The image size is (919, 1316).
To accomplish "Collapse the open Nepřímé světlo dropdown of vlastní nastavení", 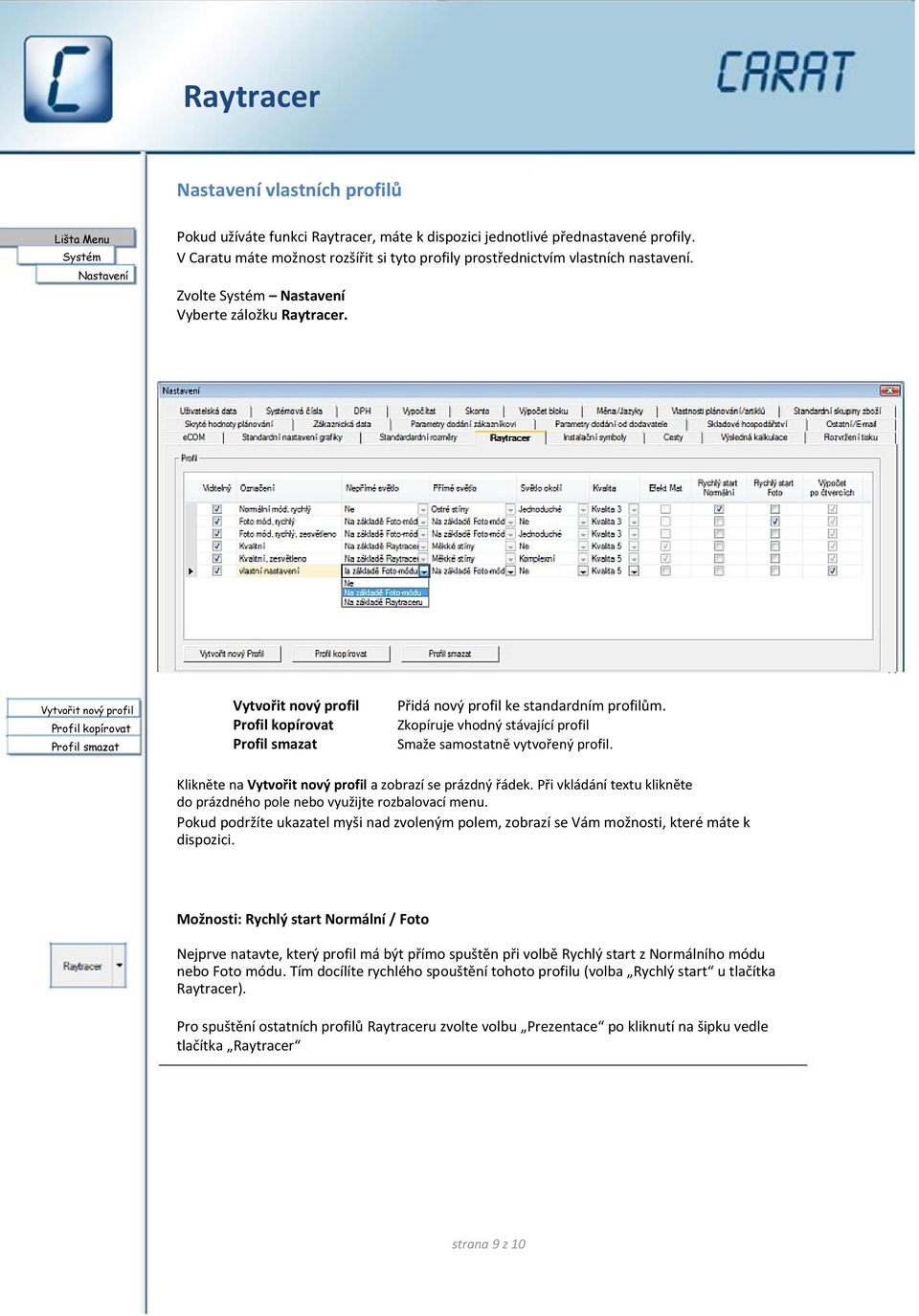I will pyautogui.click(x=424, y=571).
